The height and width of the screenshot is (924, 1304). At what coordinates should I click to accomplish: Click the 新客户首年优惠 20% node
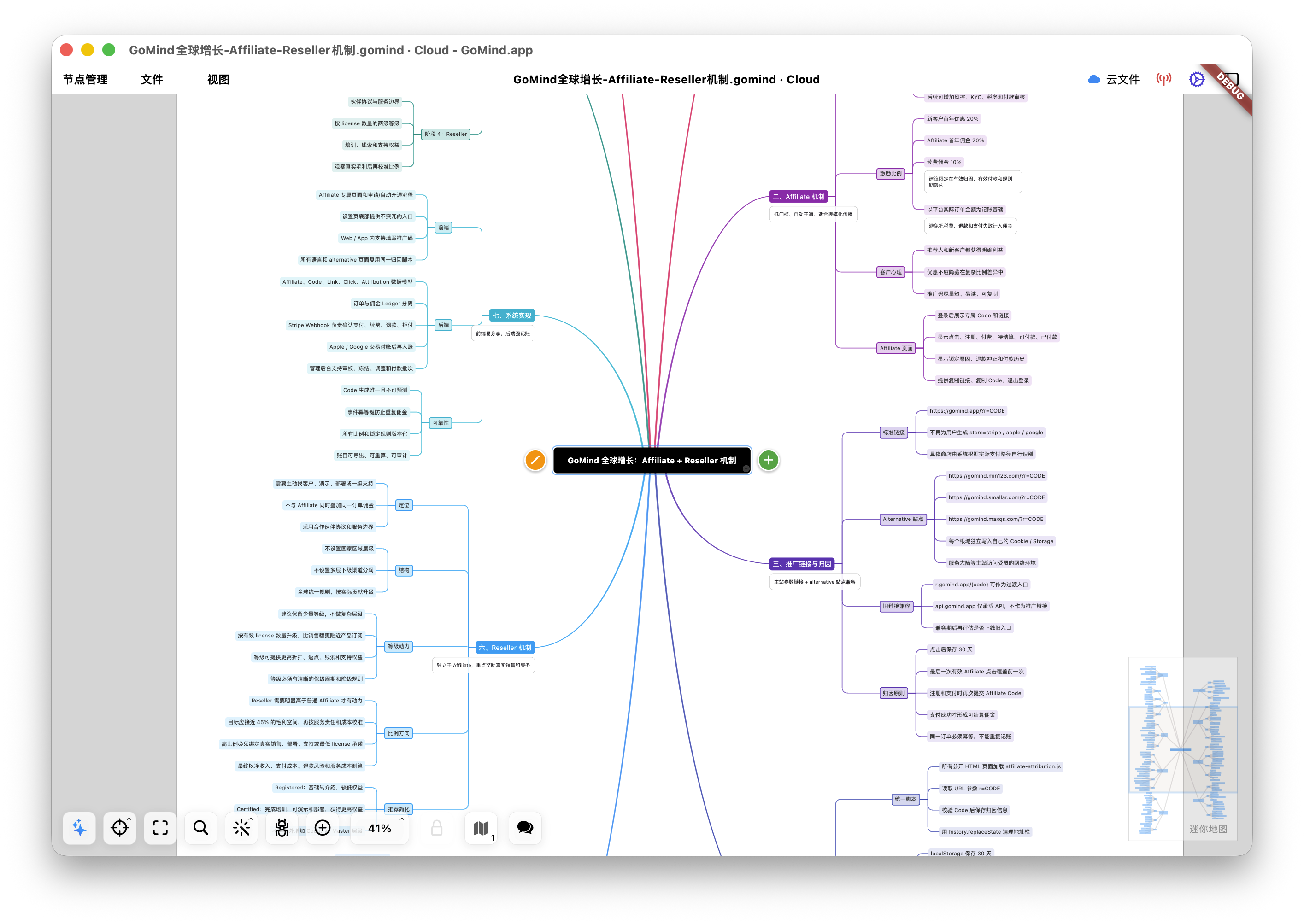(953, 119)
